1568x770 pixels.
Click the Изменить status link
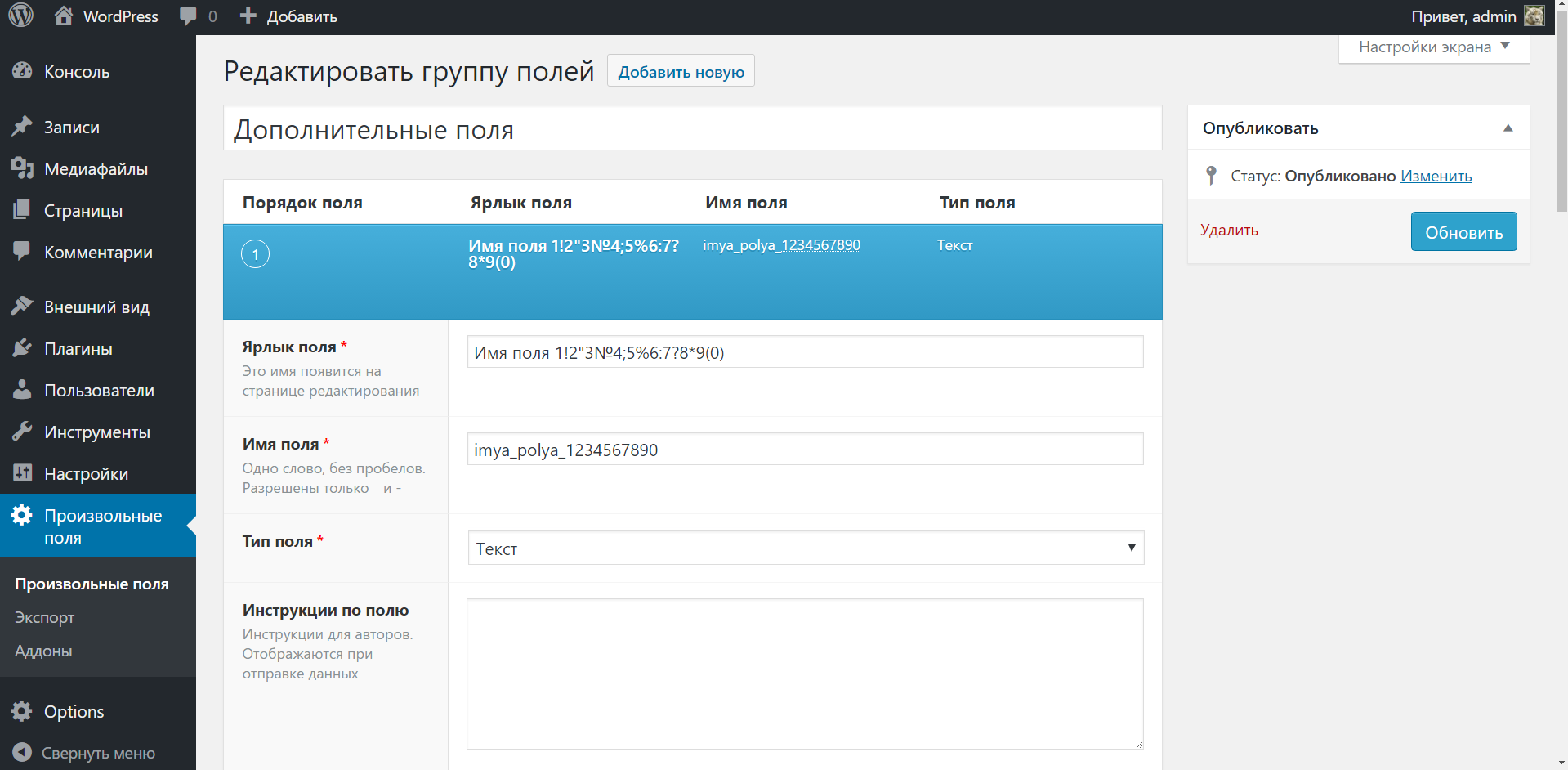point(1436,176)
